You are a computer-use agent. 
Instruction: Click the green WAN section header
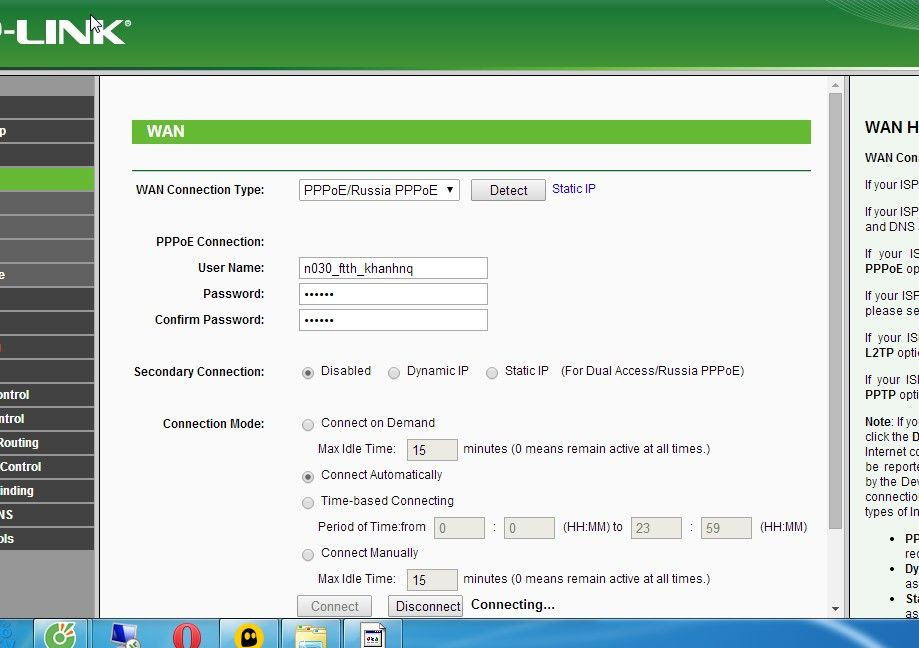click(471, 131)
